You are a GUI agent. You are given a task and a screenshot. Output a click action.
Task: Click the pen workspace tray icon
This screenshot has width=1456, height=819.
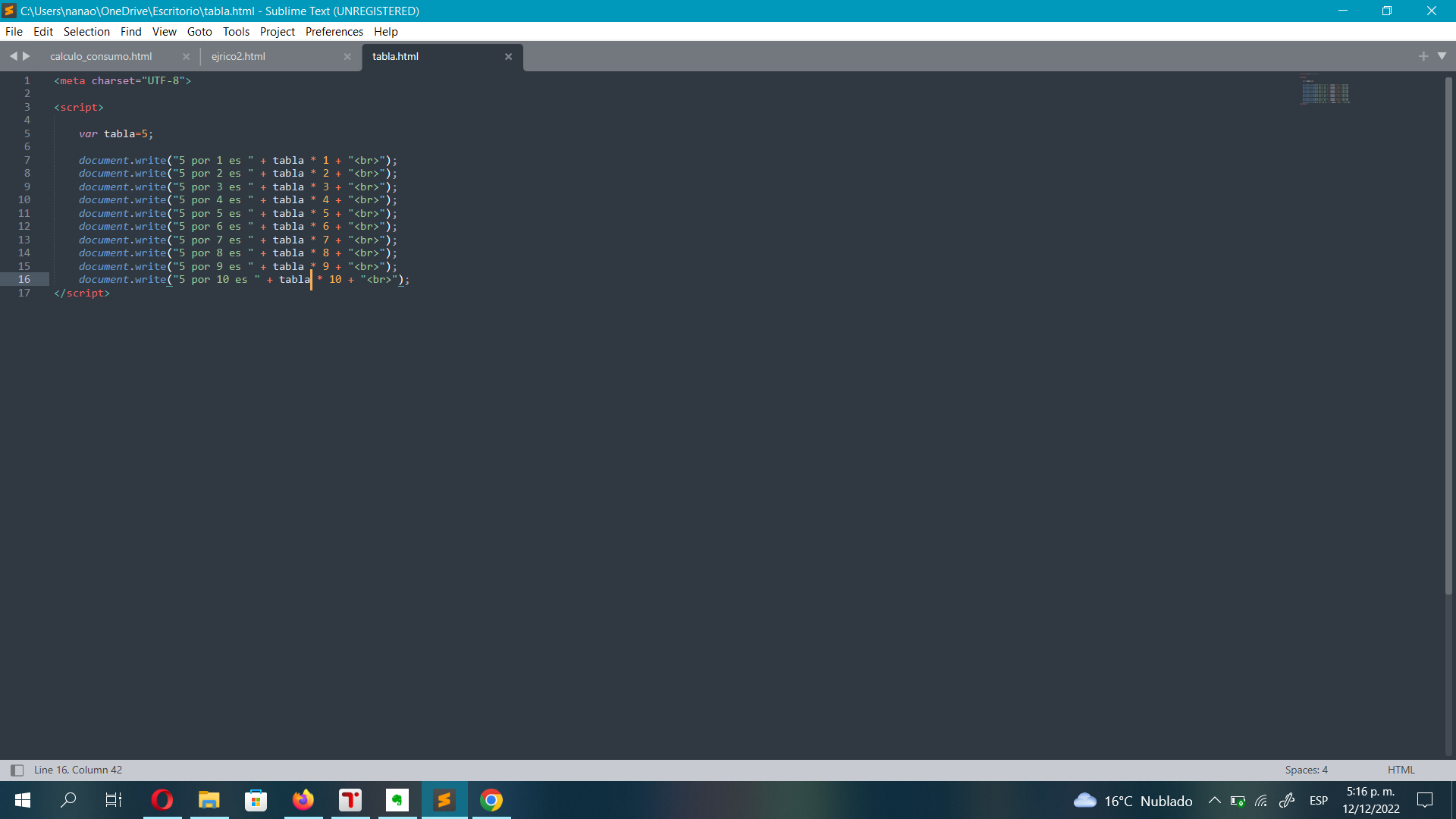[1287, 801]
